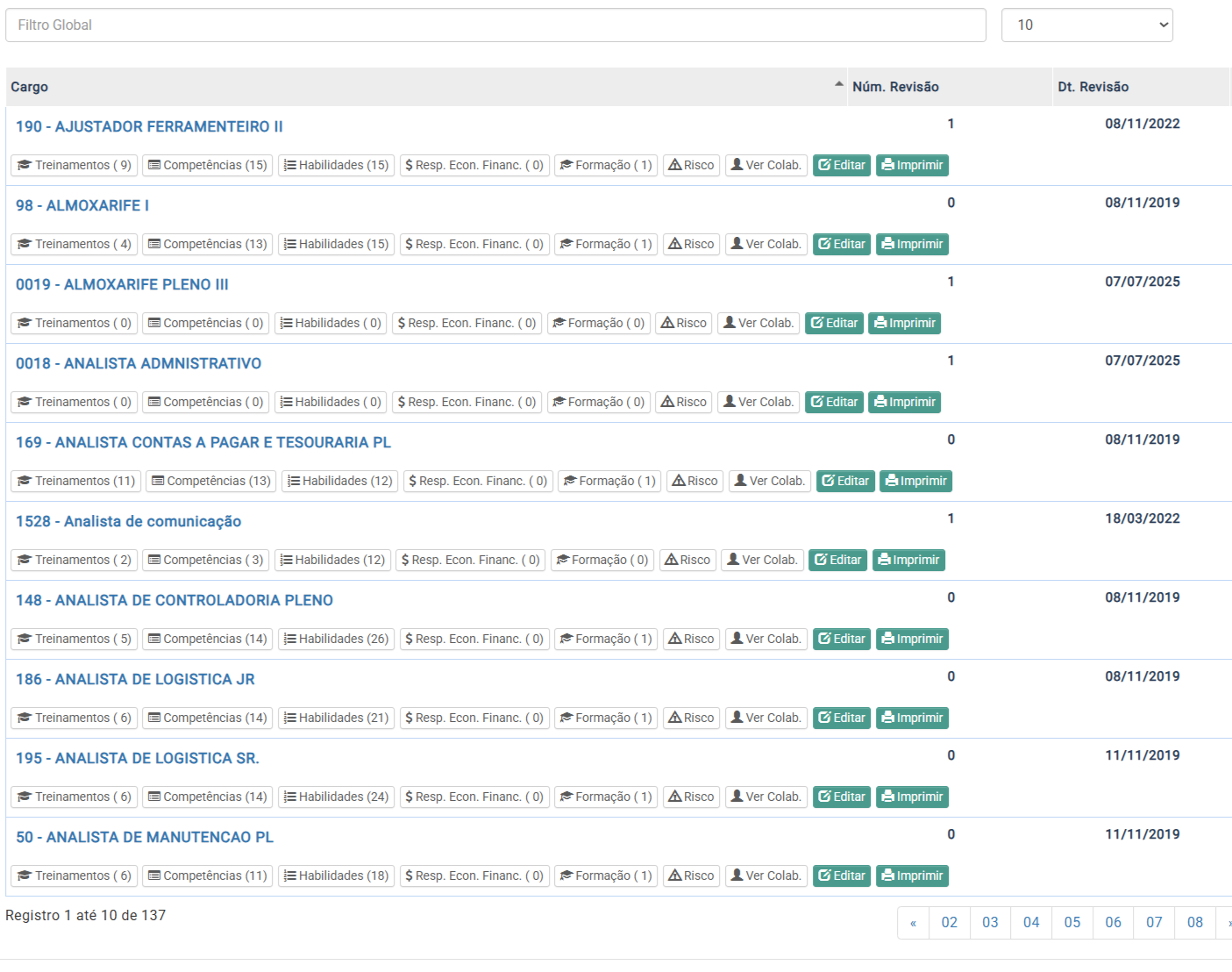1232x972 pixels.
Task: Sort by Núm. Revisão column header
Action: point(895,87)
